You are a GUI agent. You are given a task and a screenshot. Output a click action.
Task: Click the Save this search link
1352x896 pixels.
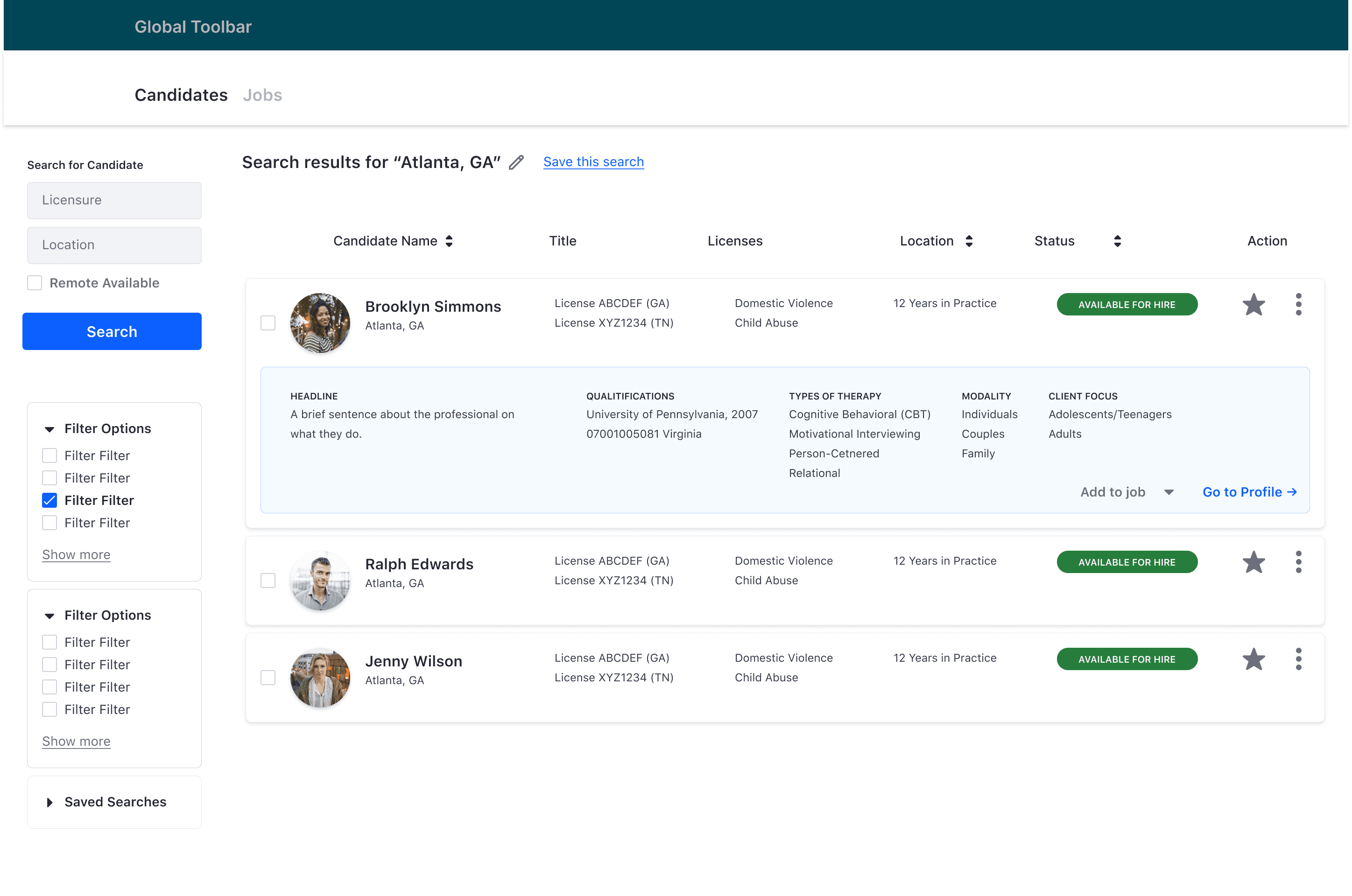[593, 162]
